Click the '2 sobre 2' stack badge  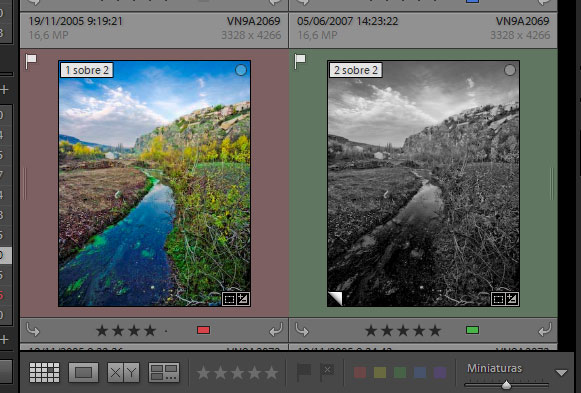pos(356,70)
